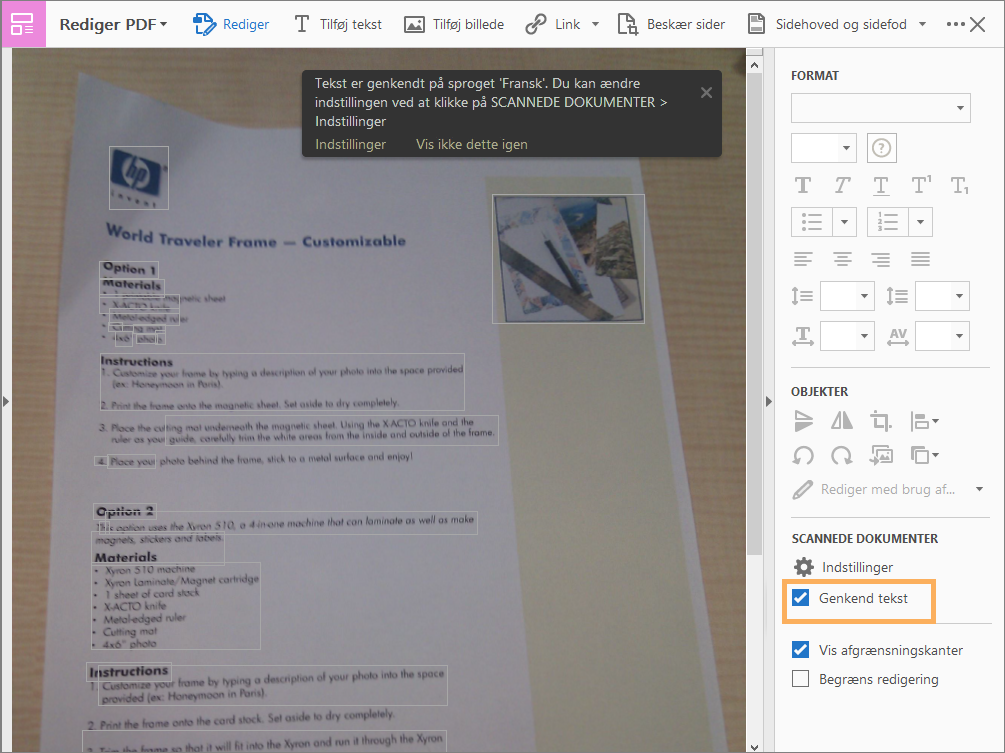Choose the Tilføj billede tool

coord(454,24)
